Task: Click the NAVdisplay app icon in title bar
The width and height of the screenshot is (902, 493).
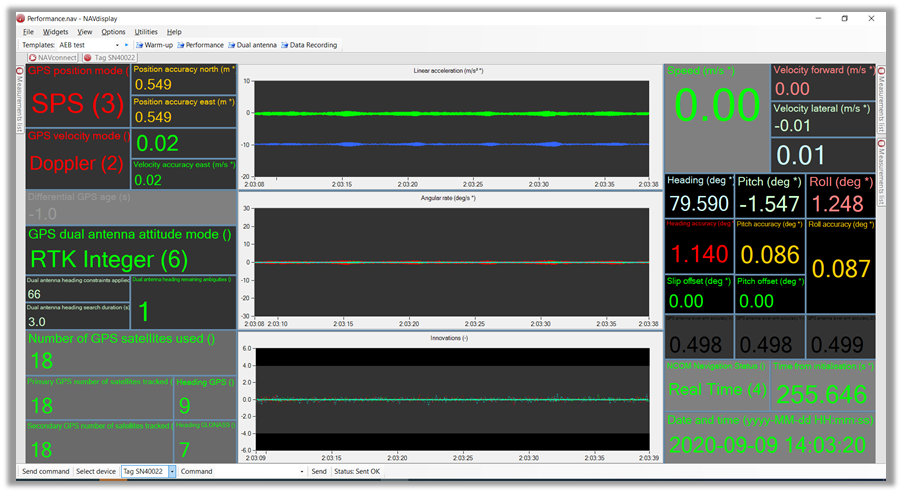Action: point(21,18)
